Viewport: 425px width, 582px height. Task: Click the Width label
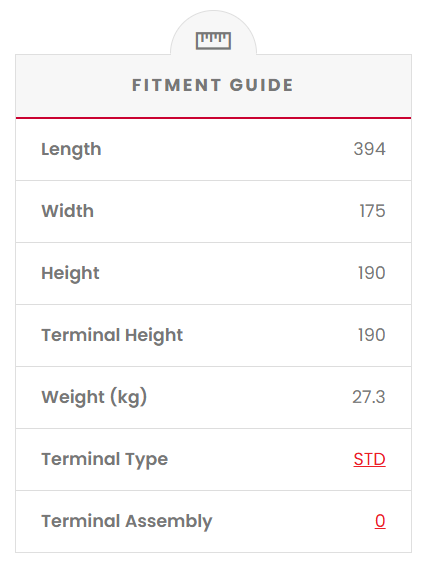point(68,211)
